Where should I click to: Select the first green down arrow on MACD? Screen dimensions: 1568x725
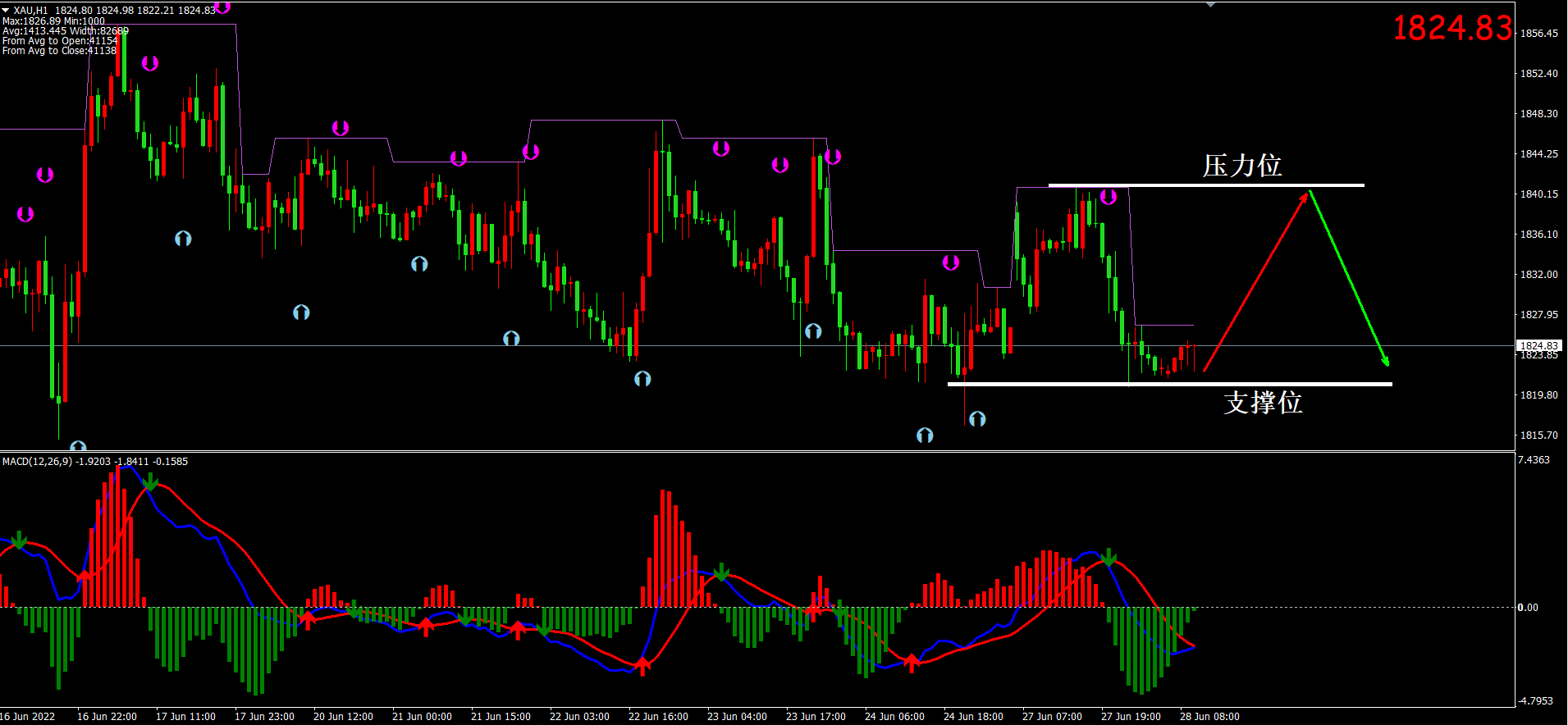tap(19, 540)
